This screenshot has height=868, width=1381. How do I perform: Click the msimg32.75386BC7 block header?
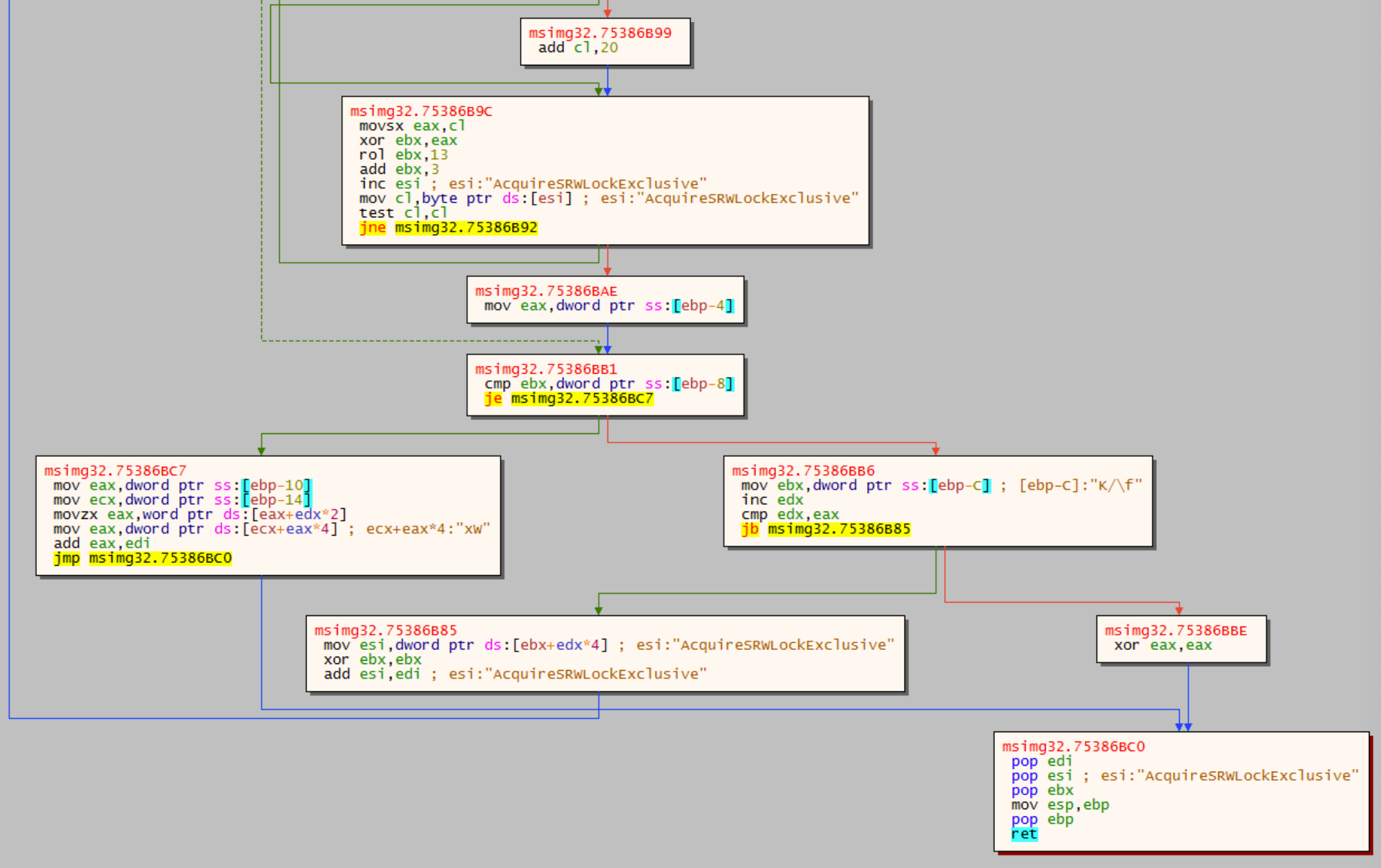click(115, 471)
